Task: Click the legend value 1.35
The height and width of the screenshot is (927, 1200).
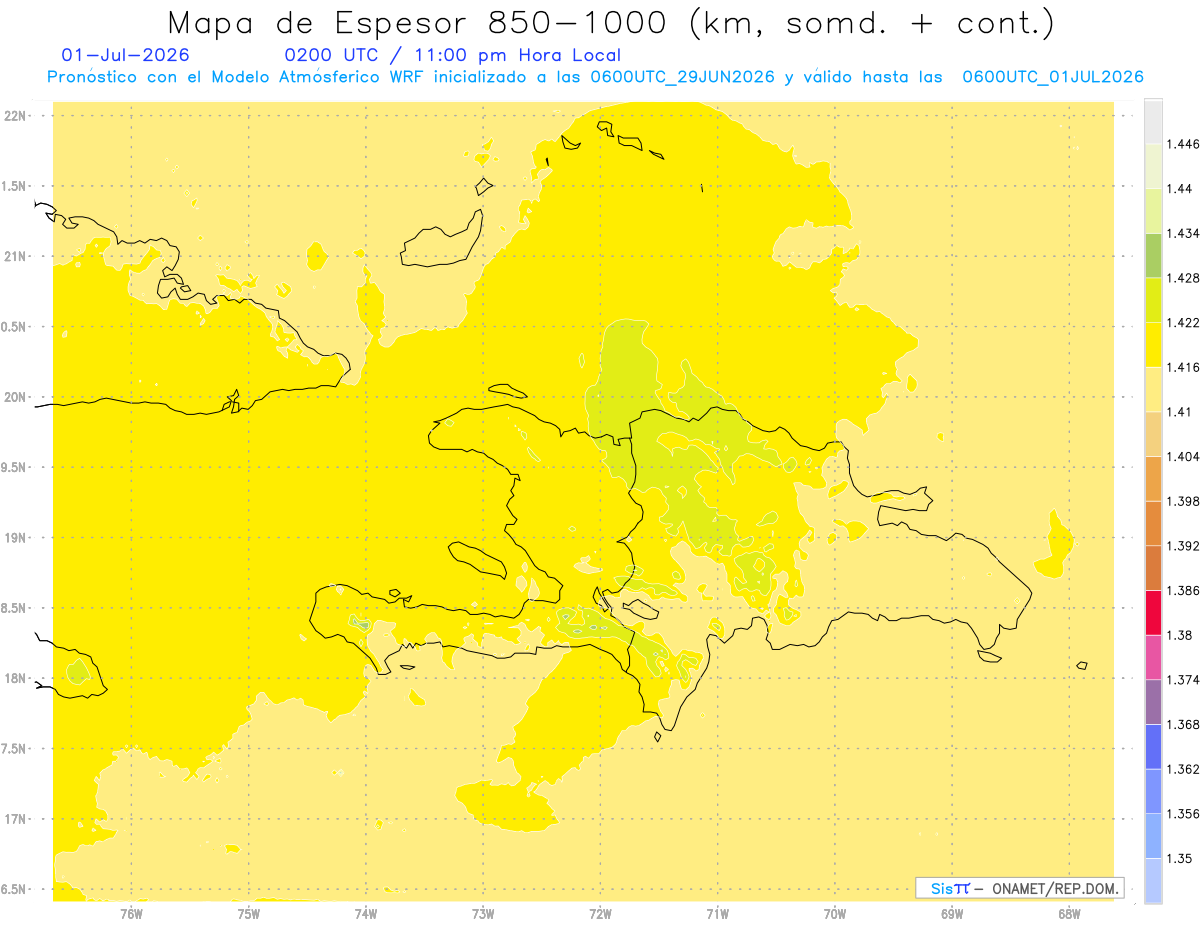Action: [x=1180, y=858]
